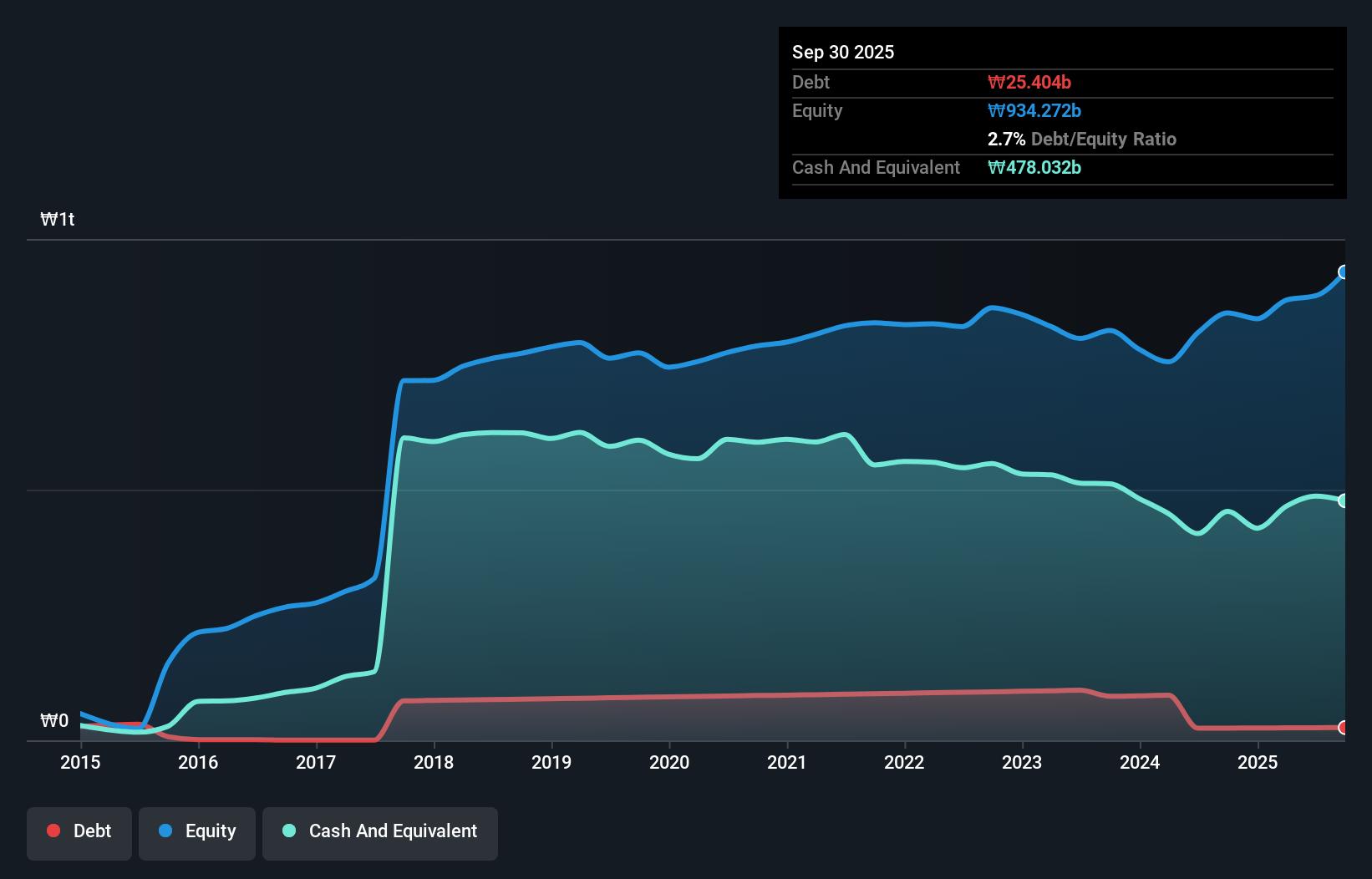Click the teal Cash And Equivalent legend dot
The width and height of the screenshot is (1372, 879).
[x=288, y=831]
